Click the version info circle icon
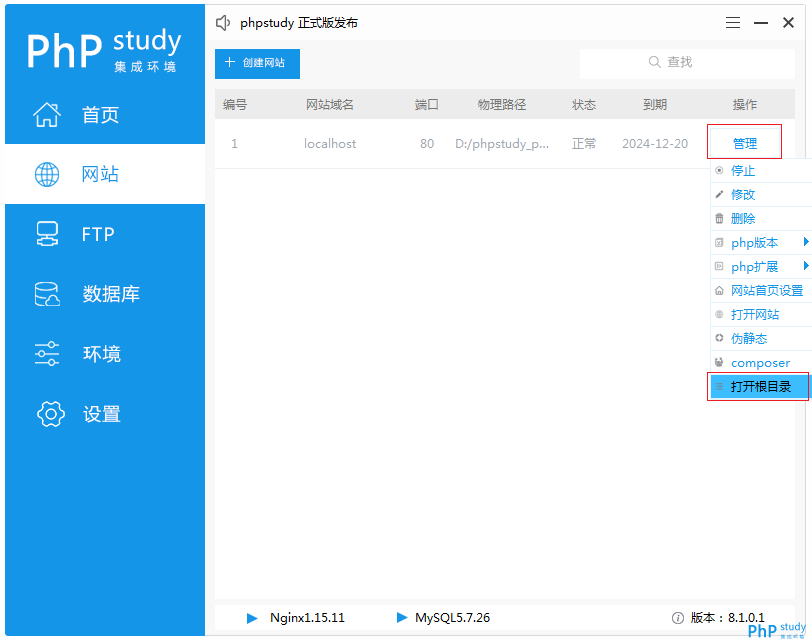Image resolution: width=812 pixels, height=640 pixels. (x=677, y=618)
